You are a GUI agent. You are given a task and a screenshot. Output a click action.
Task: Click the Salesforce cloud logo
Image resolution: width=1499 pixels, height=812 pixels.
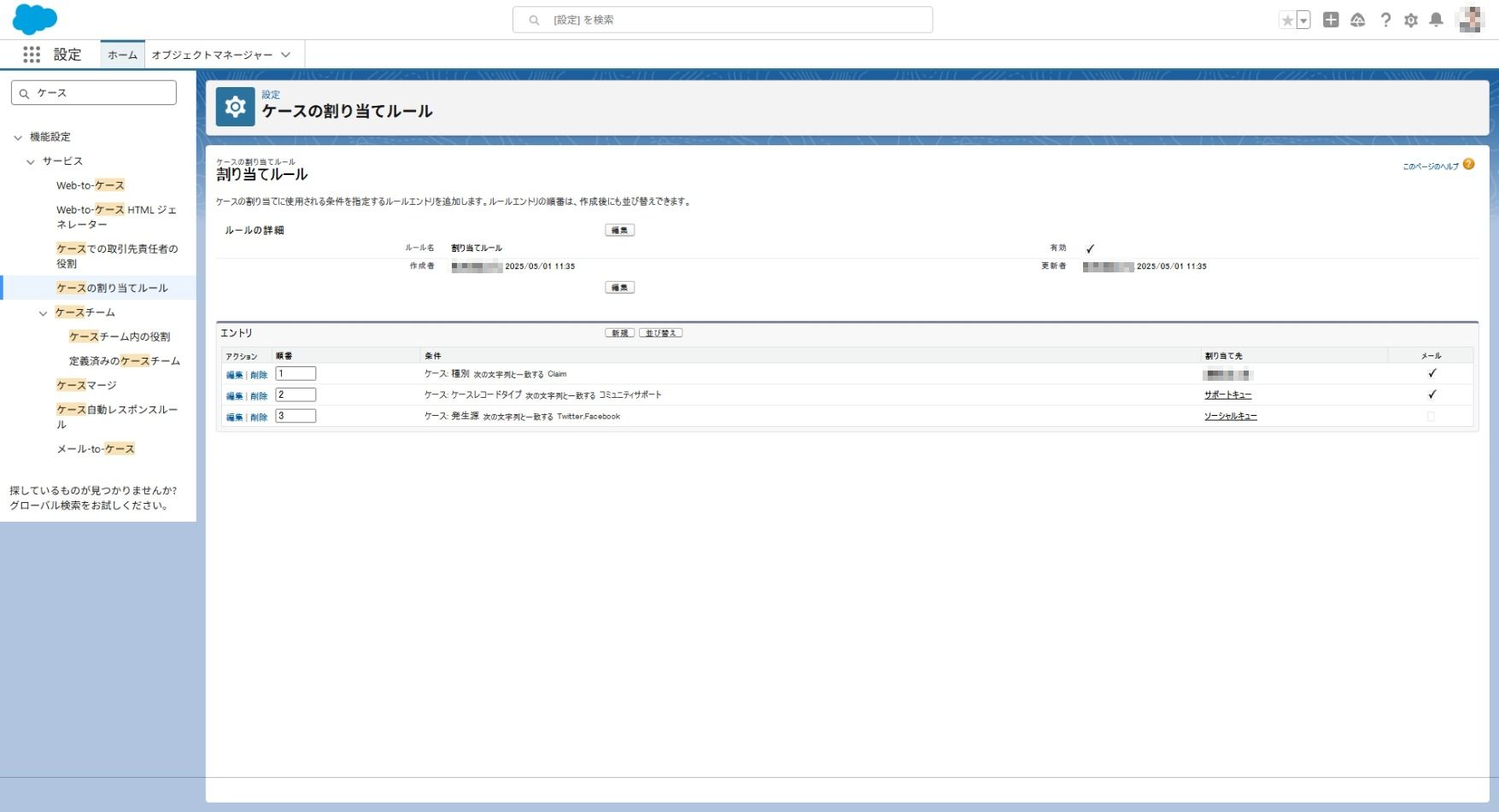click(x=35, y=19)
